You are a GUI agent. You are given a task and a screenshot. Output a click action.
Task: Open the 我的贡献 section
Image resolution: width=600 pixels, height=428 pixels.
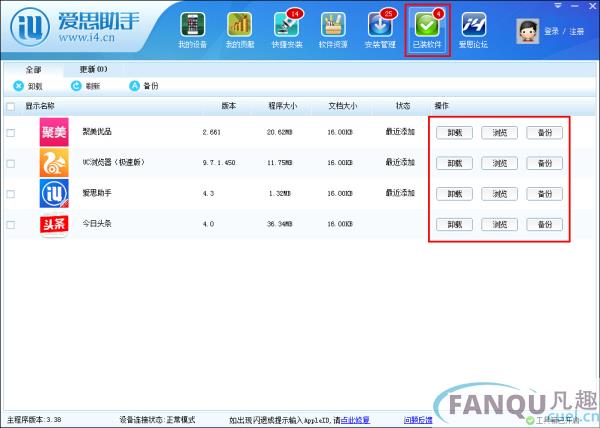(x=240, y=30)
